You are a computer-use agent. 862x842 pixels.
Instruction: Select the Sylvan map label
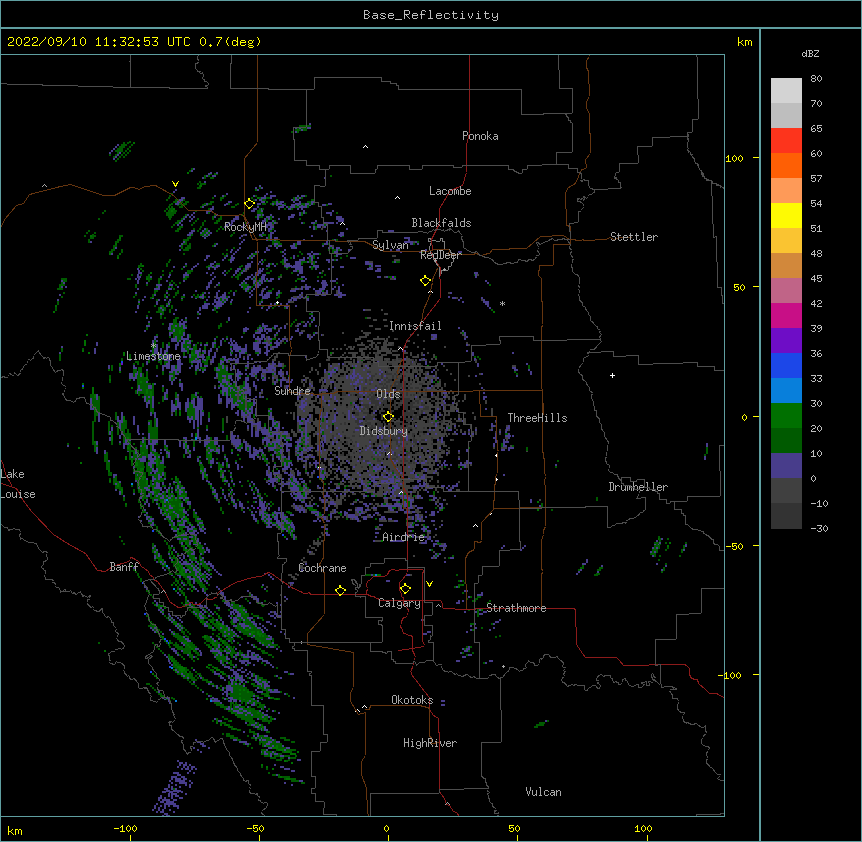point(390,245)
